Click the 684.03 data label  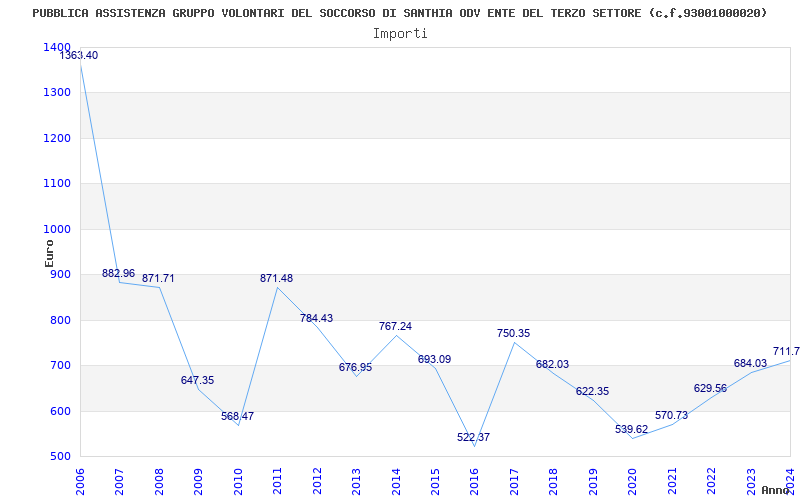(x=751, y=363)
